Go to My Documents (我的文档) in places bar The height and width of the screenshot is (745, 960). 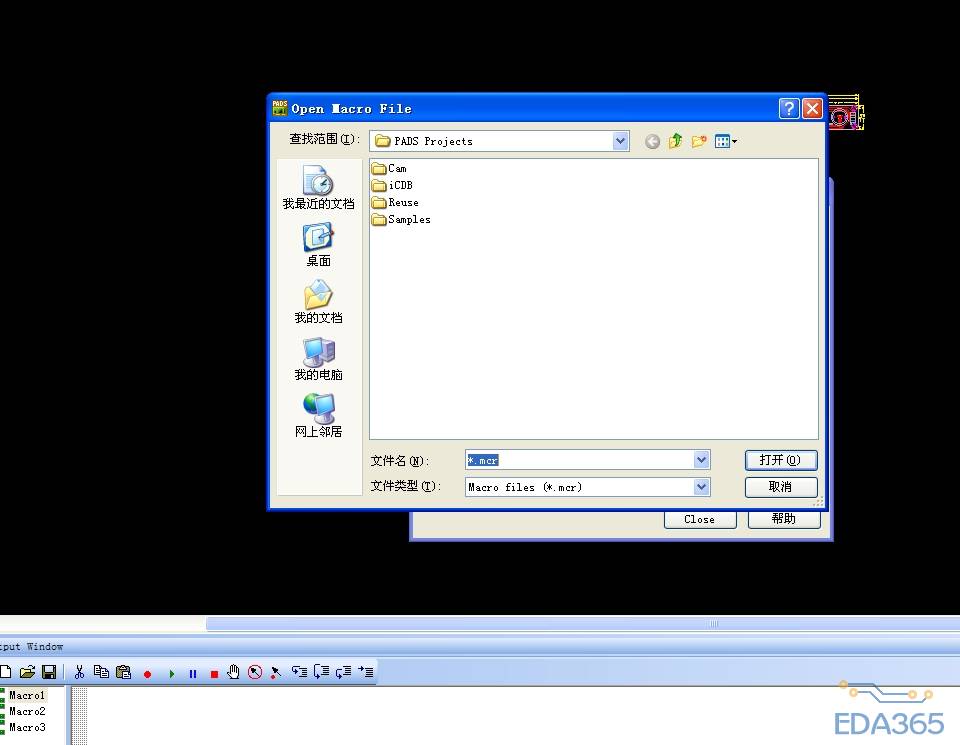pyautogui.click(x=318, y=302)
